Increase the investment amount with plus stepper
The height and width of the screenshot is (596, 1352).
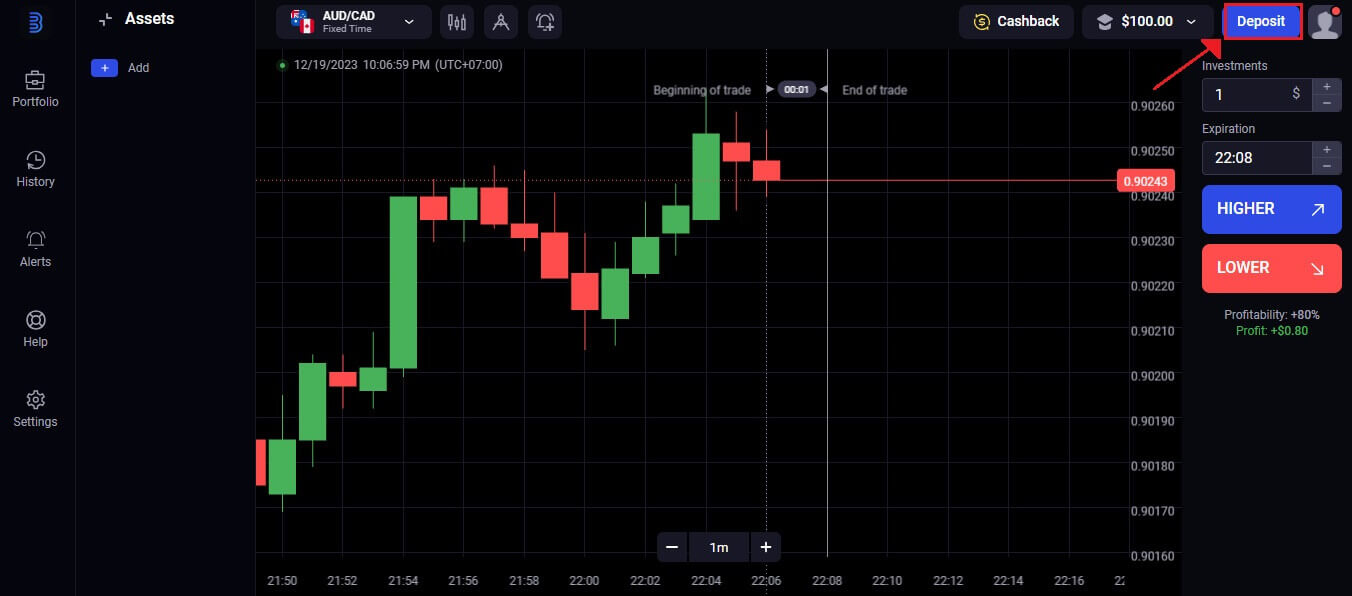pyautogui.click(x=1327, y=88)
